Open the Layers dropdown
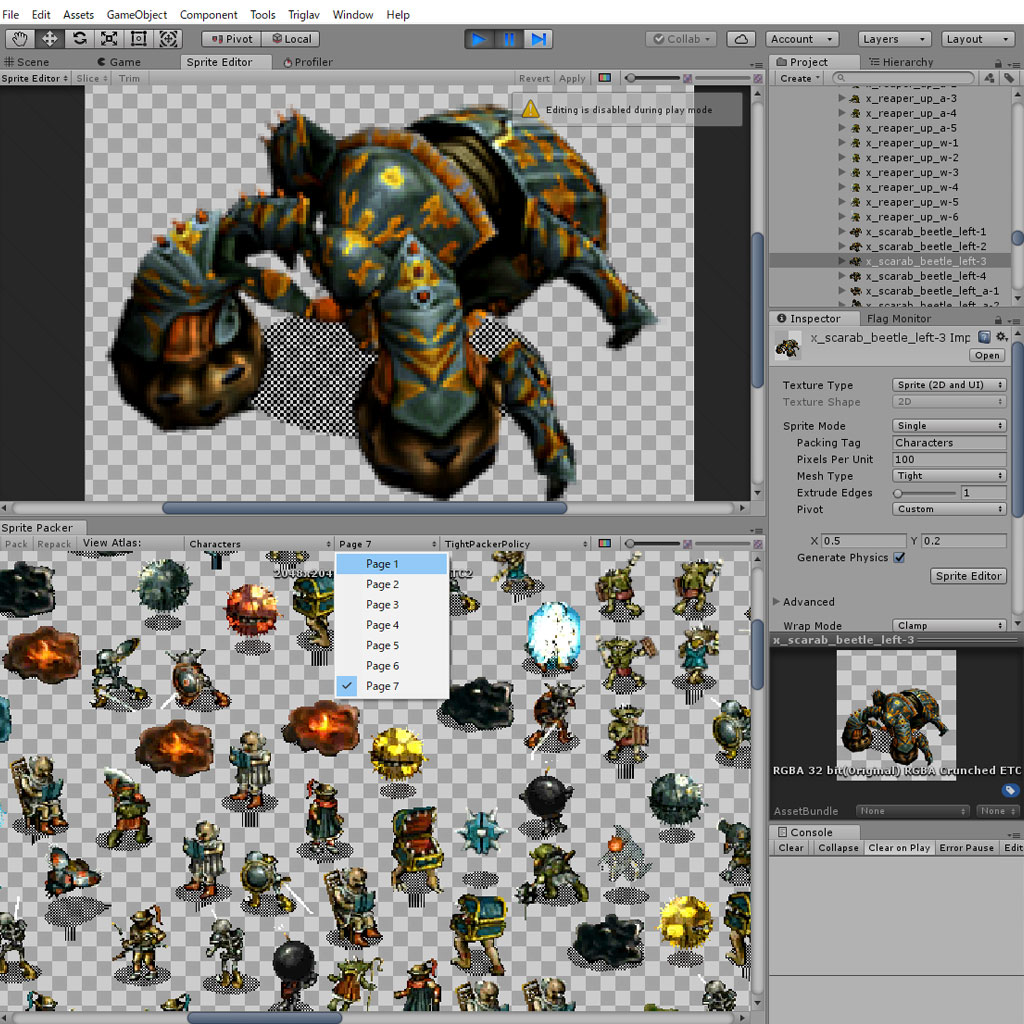The height and width of the screenshot is (1024, 1024). tap(894, 39)
